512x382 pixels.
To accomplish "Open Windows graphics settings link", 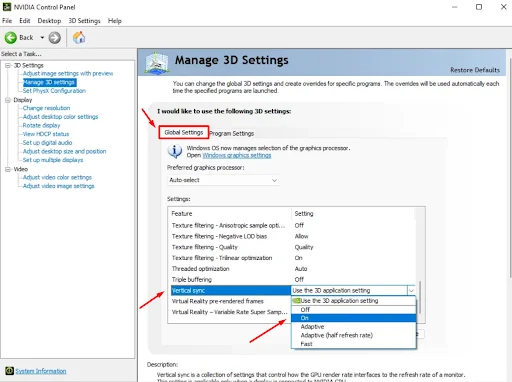I will tap(237, 155).
